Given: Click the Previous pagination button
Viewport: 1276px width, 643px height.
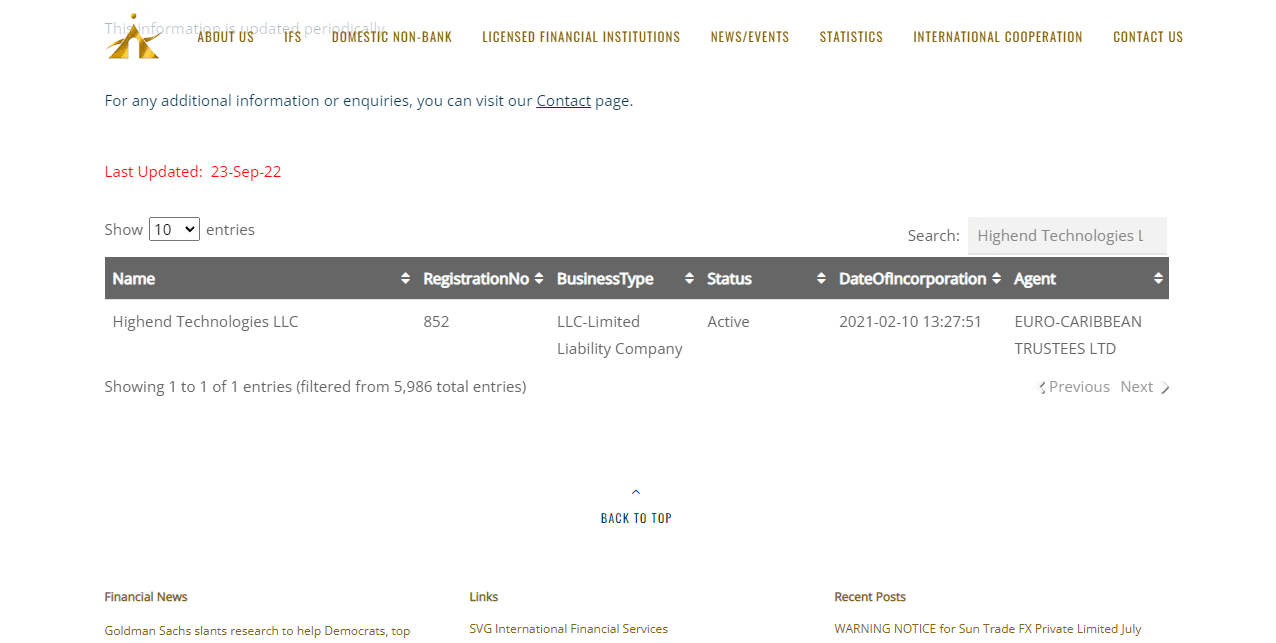Looking at the screenshot, I should point(1076,387).
